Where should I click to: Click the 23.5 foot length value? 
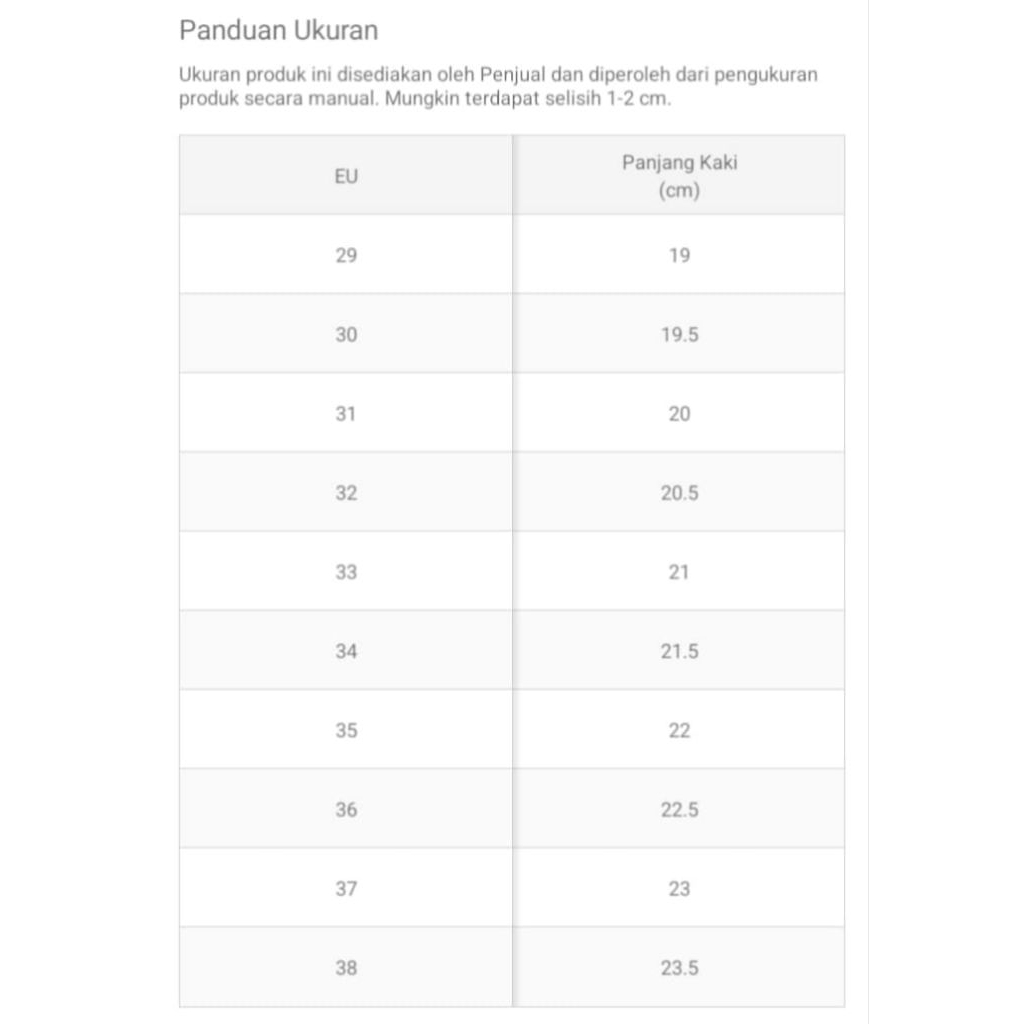679,967
